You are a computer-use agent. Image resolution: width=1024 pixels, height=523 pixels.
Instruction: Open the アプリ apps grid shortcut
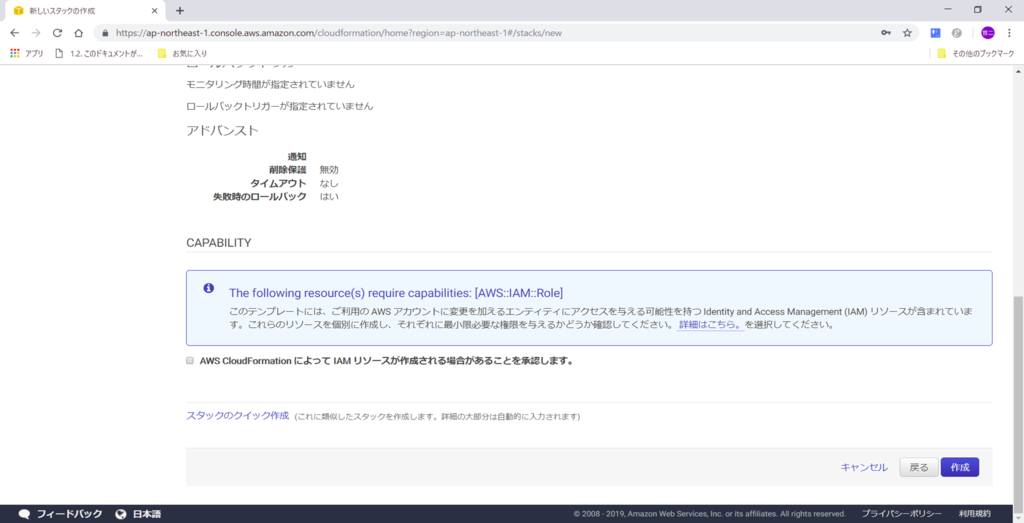pos(27,54)
